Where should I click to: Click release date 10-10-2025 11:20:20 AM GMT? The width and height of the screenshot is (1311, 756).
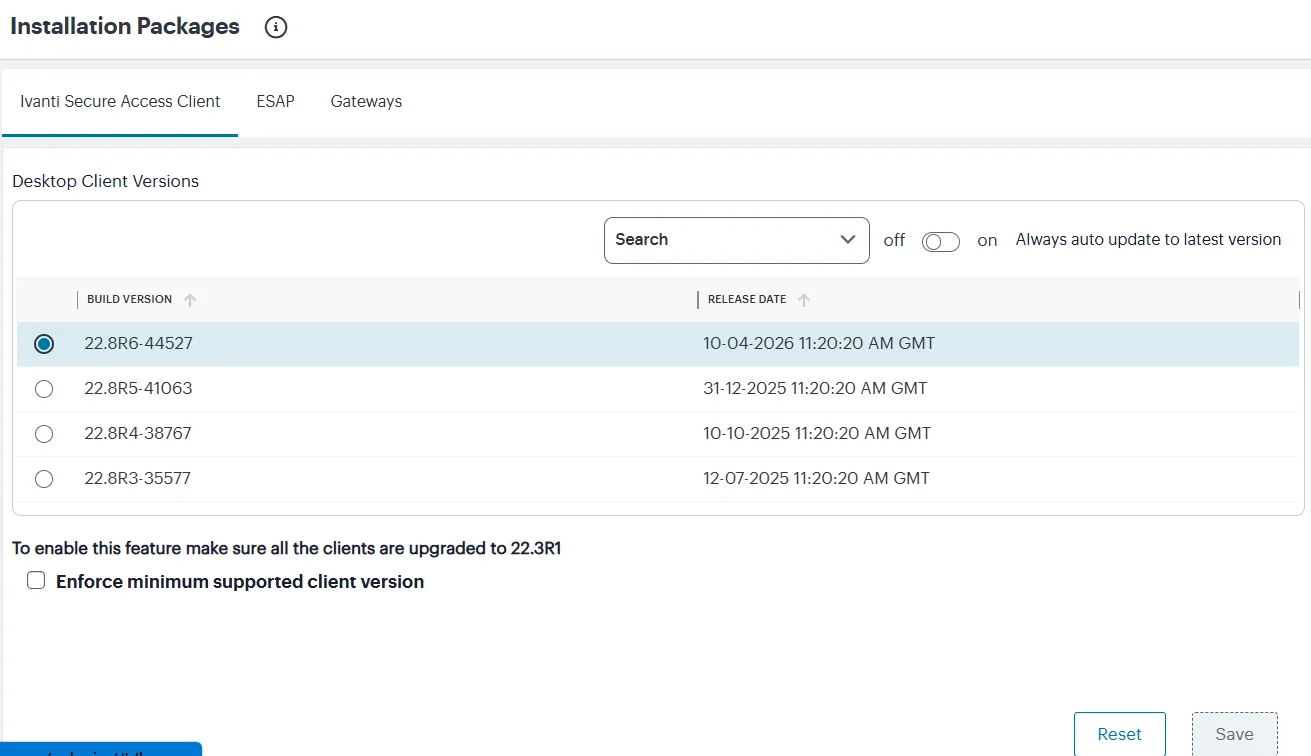coord(817,433)
